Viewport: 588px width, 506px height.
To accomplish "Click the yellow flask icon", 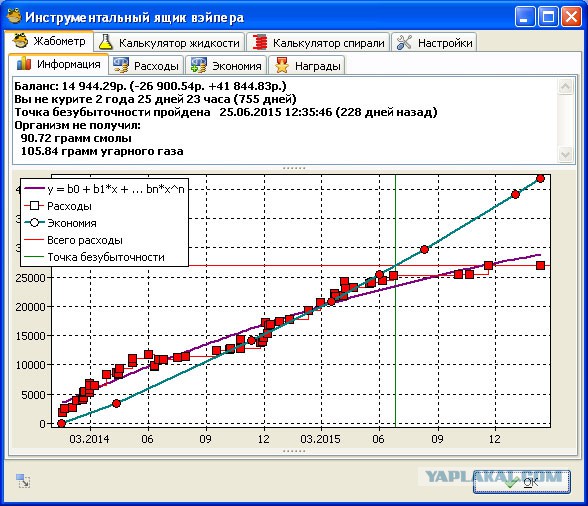I will (106, 42).
